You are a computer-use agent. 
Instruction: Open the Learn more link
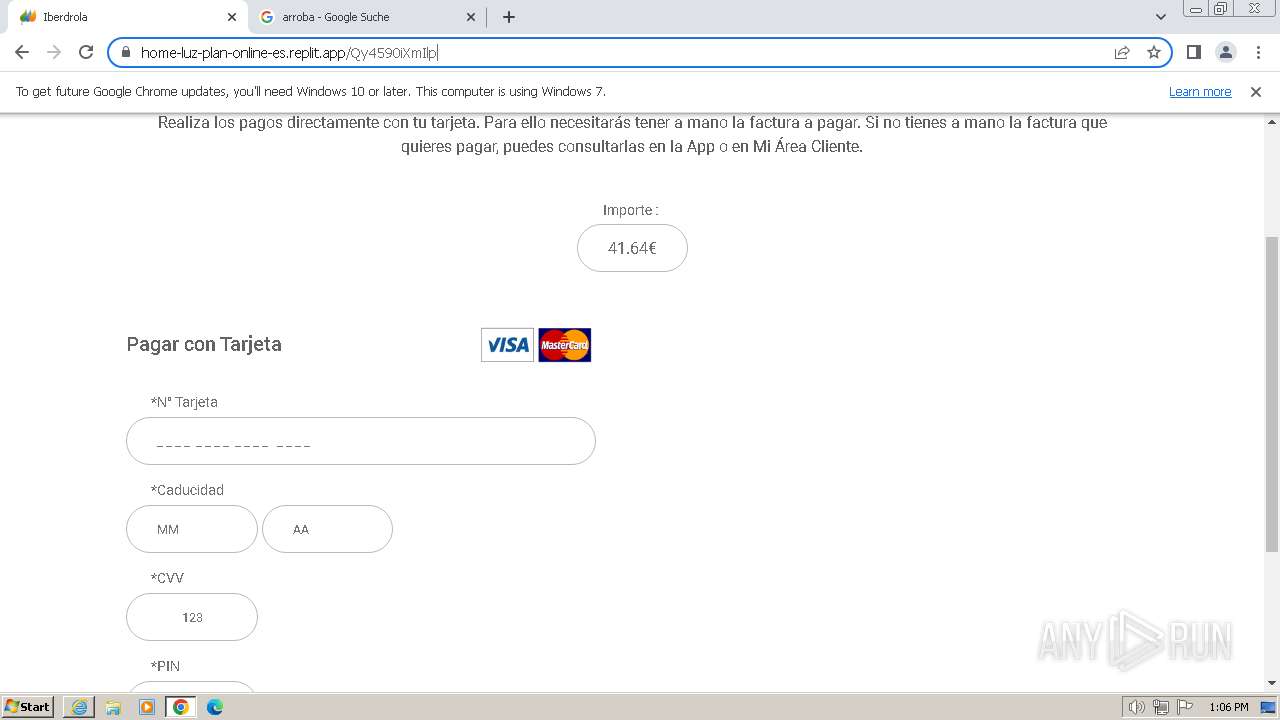point(1200,92)
